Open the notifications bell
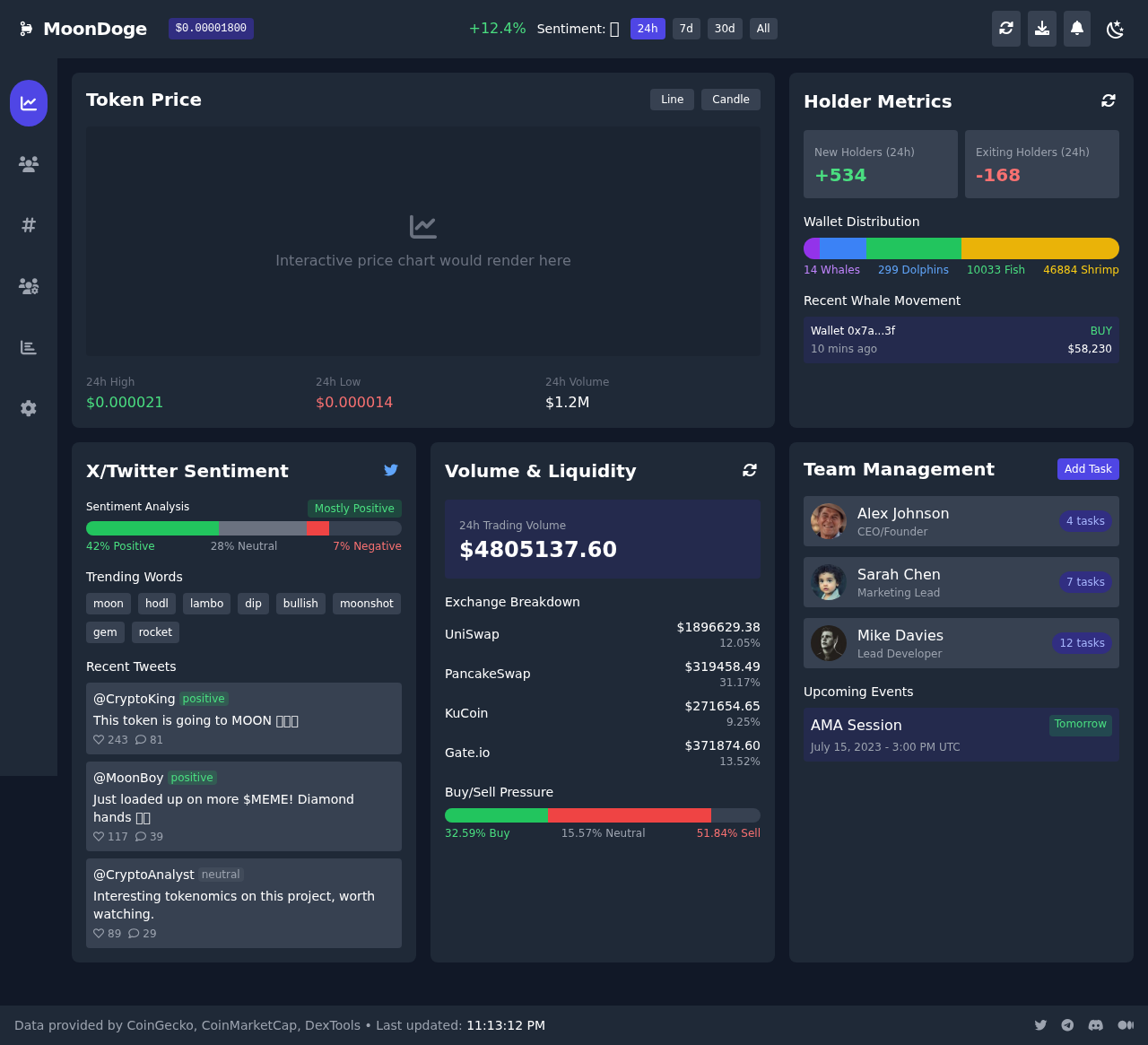Screen dimensions: 1148x1045 tap(1077, 29)
